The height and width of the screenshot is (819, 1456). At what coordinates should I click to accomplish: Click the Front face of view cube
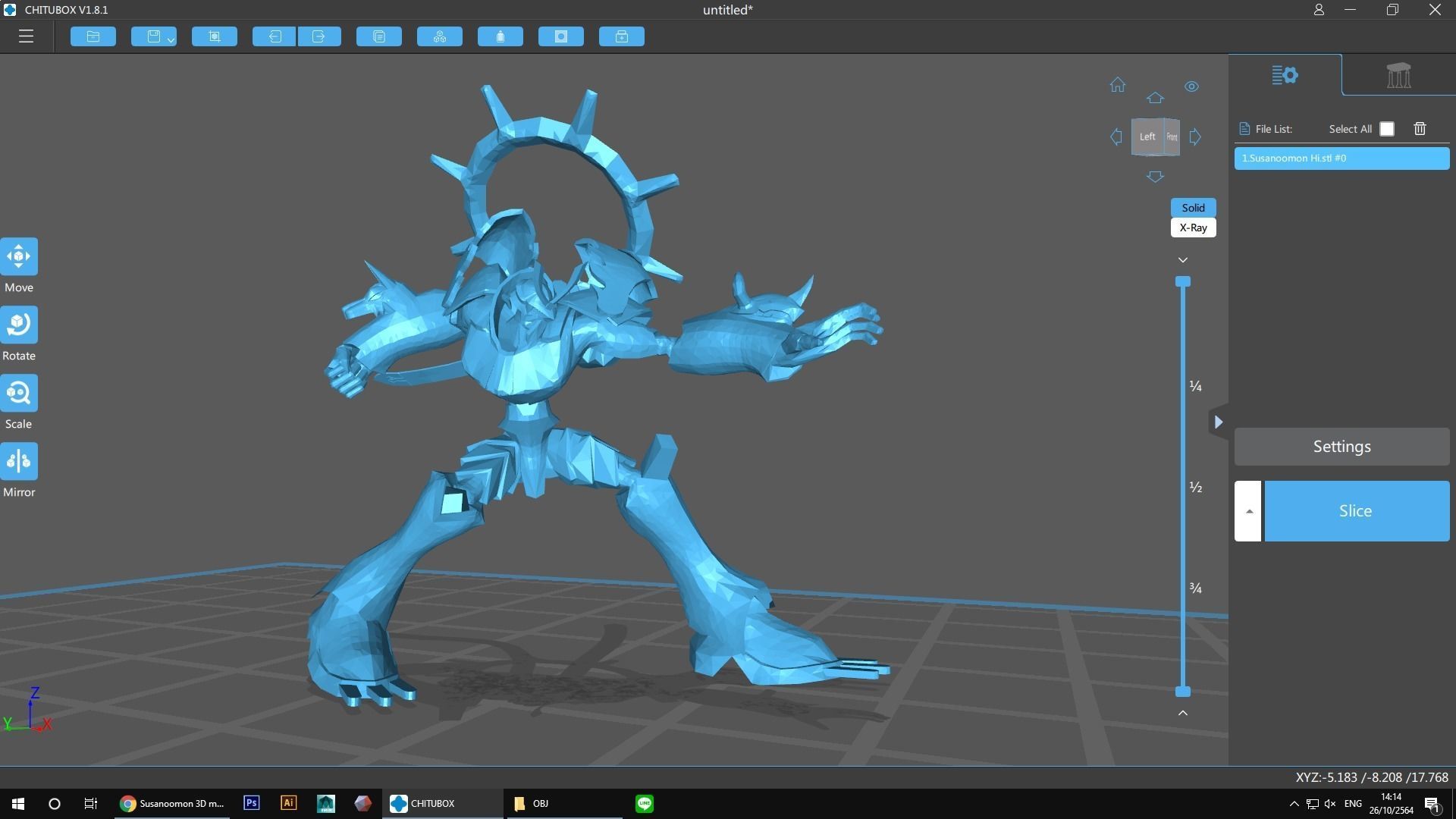[1172, 137]
